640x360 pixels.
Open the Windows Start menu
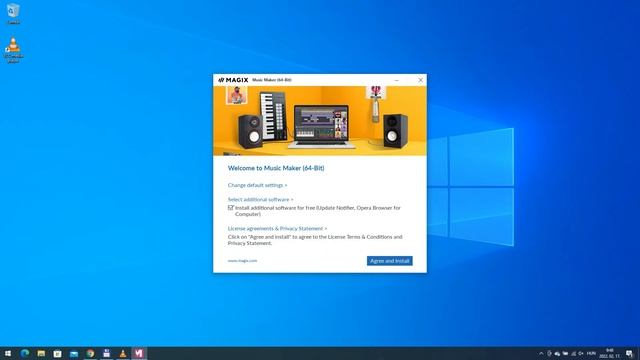8,353
